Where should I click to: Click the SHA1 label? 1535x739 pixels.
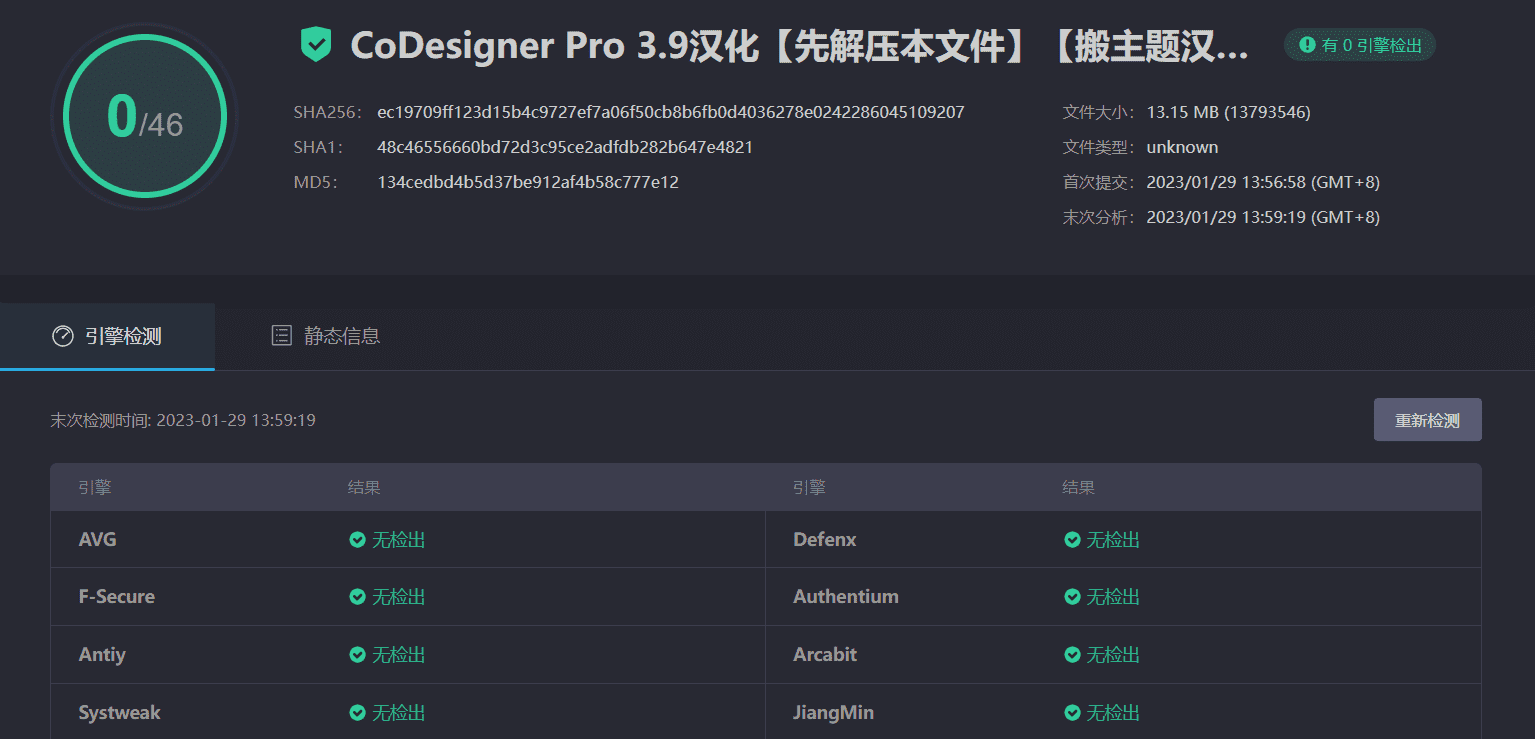(318, 147)
